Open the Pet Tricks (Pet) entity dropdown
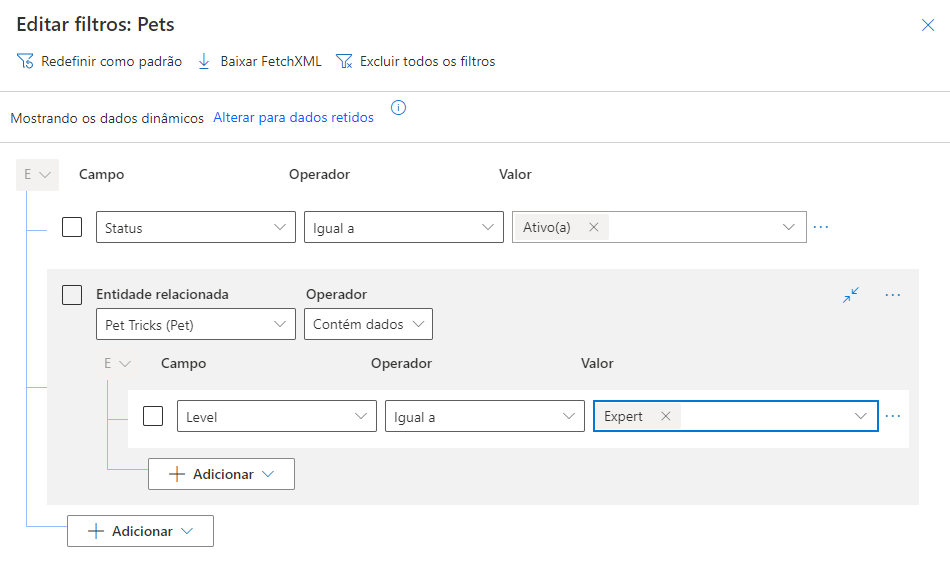Viewport: 950px width, 576px height. pyautogui.click(x=196, y=325)
